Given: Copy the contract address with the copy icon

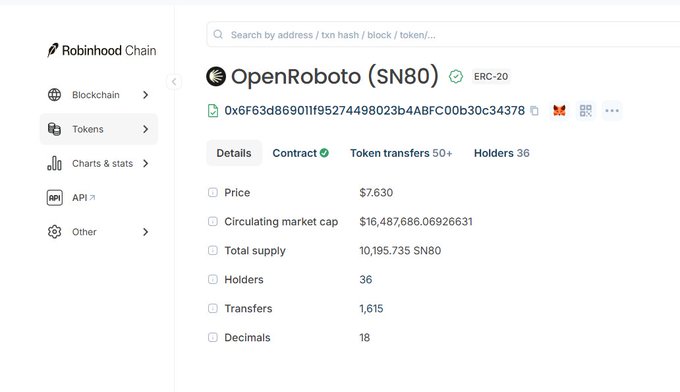Looking at the screenshot, I should tap(534, 111).
